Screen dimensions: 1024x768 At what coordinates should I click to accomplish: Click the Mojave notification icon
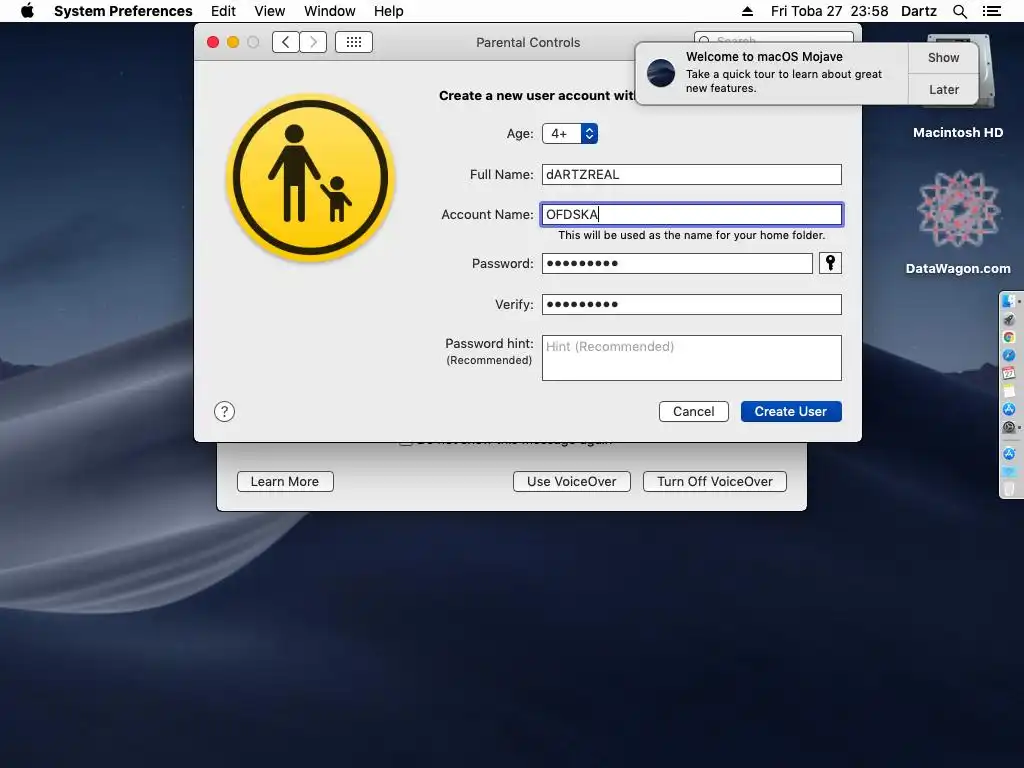[x=660, y=72]
